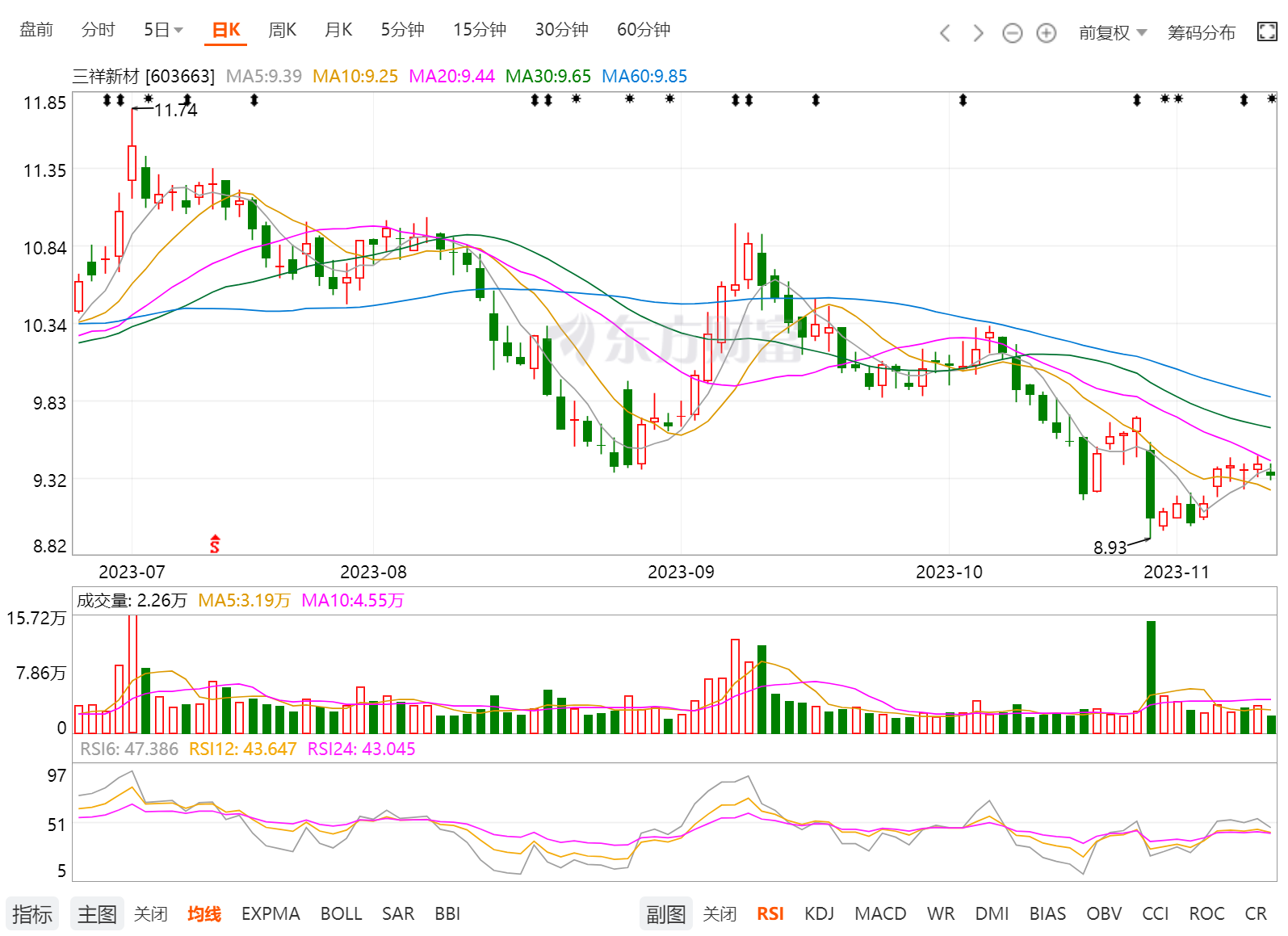Click the RSI24: 43.045 label
Image resolution: width=1288 pixels, height=936 pixels.
(x=362, y=749)
